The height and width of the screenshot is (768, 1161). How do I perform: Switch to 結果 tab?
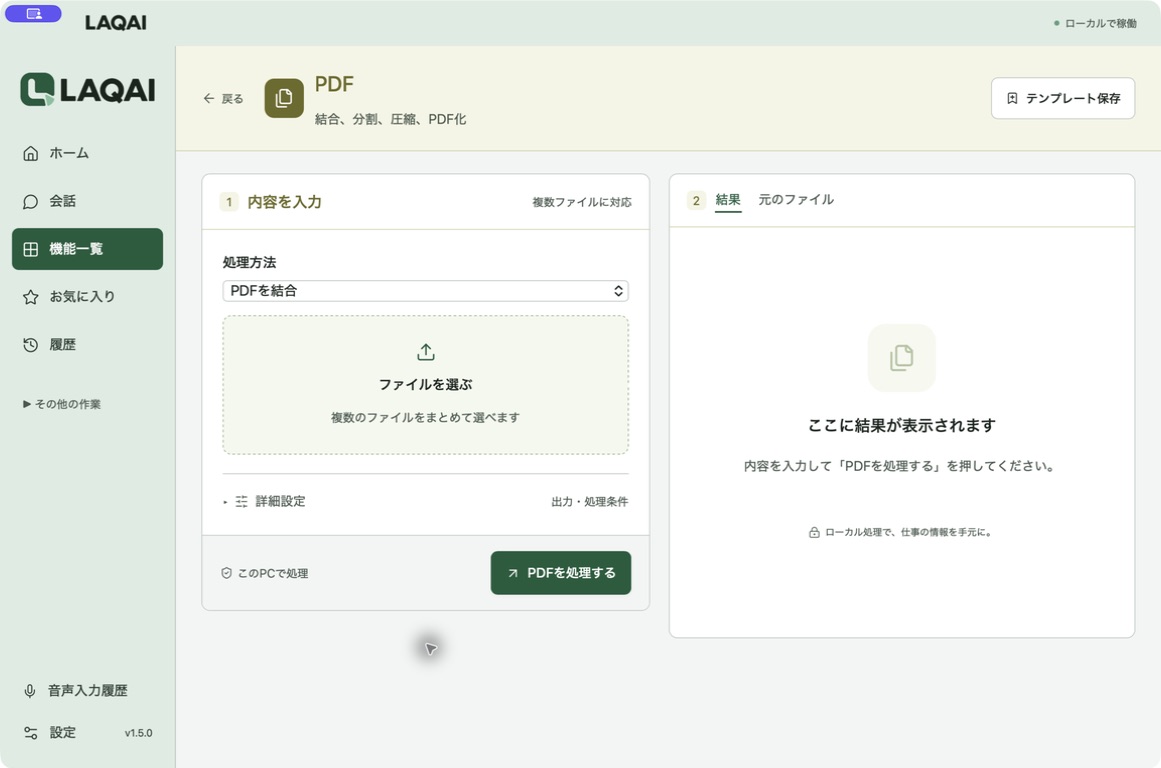tap(728, 200)
